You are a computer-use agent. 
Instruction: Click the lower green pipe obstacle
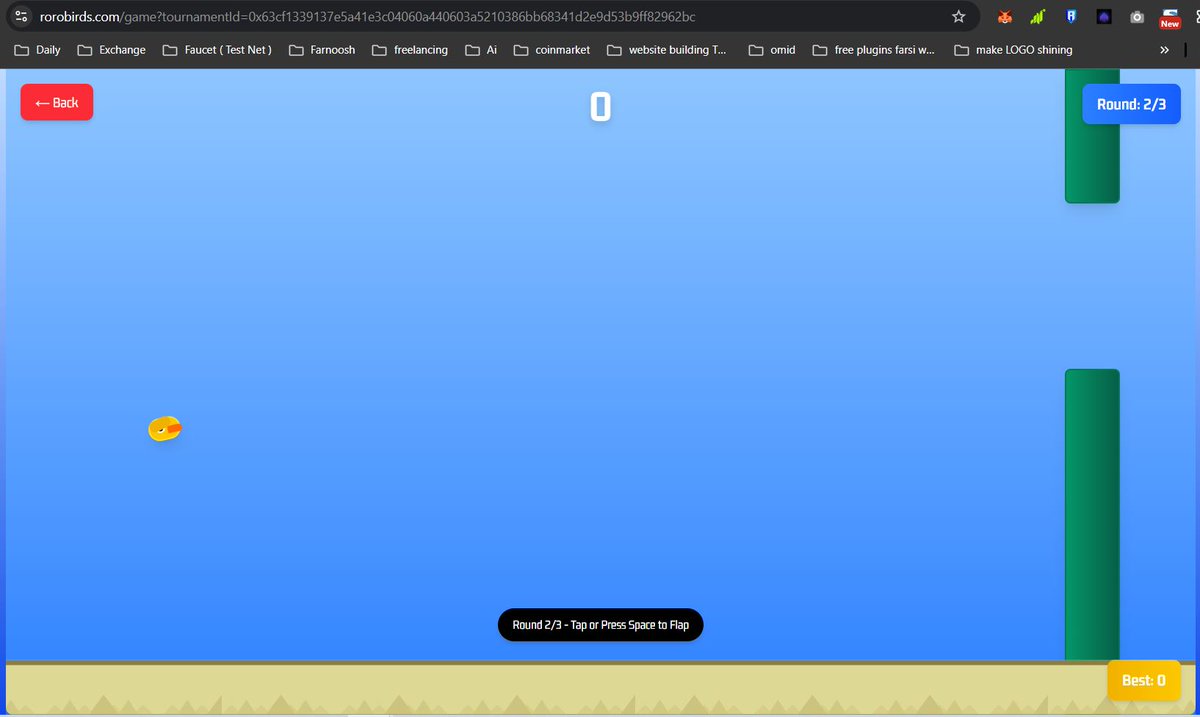1092,515
